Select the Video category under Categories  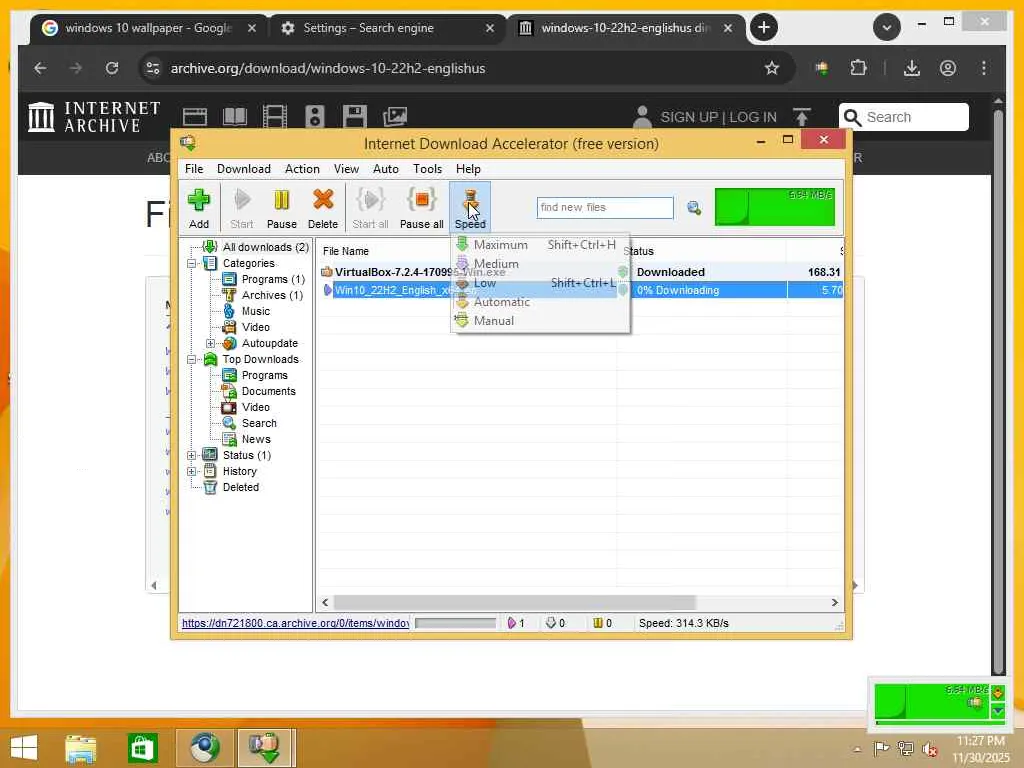click(255, 327)
